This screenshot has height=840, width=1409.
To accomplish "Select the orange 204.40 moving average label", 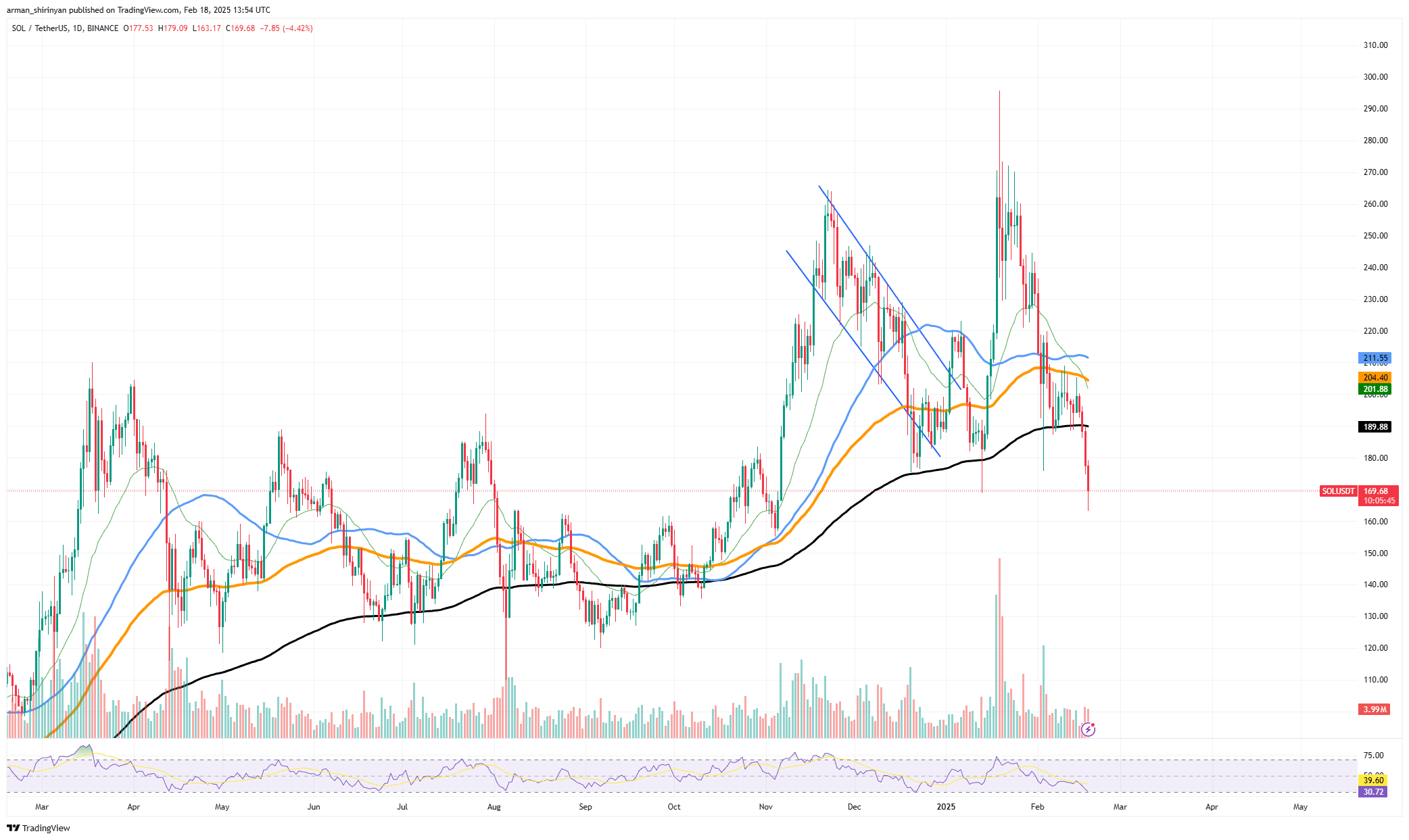I will pos(1376,377).
